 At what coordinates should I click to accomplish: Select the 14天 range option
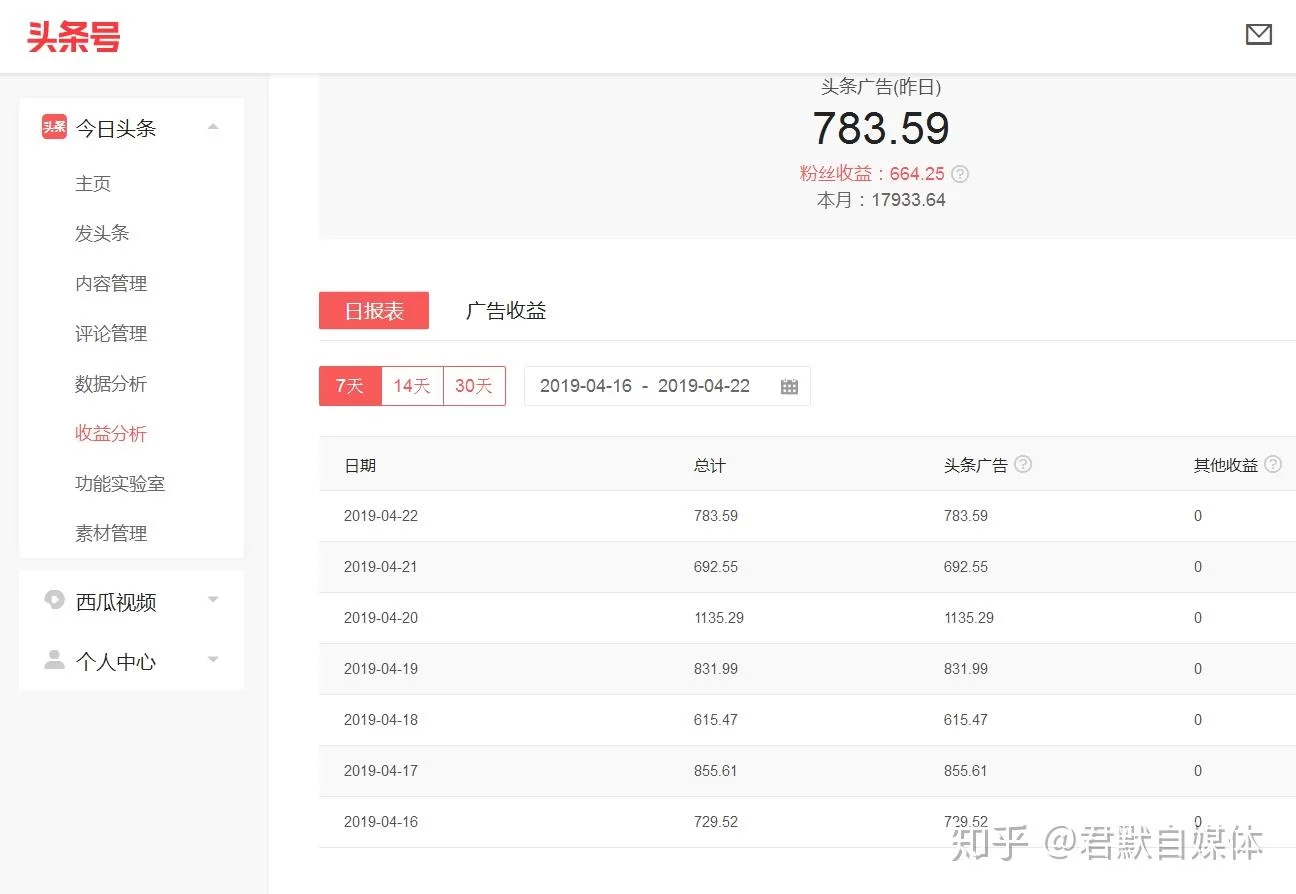412,386
